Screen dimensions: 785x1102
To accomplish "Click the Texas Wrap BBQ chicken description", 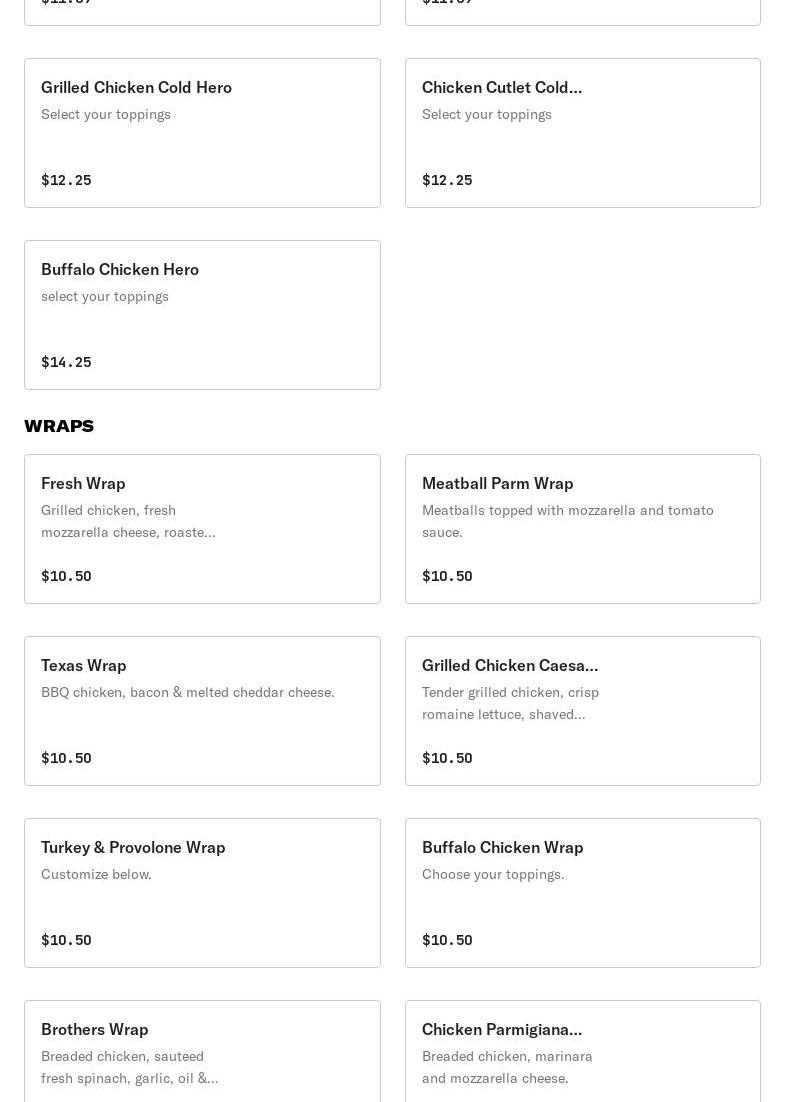I will click(x=188, y=692).
